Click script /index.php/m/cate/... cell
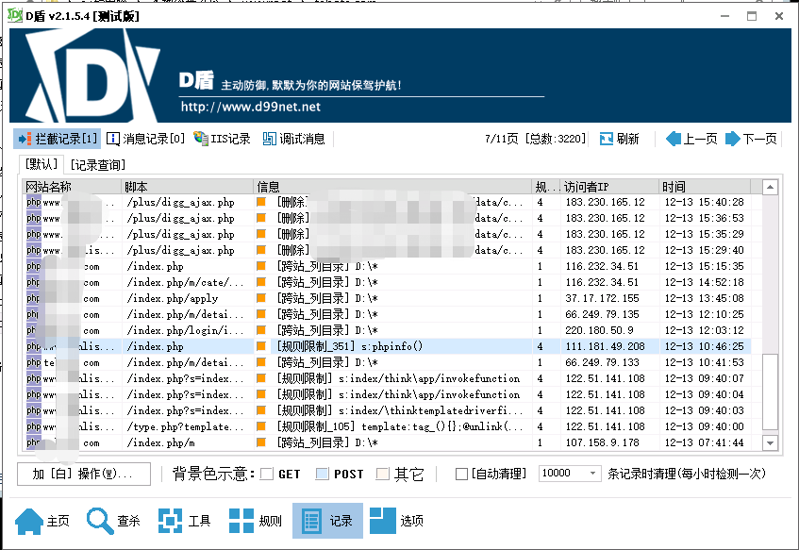Screen dimensions: 799x550 point(185,282)
